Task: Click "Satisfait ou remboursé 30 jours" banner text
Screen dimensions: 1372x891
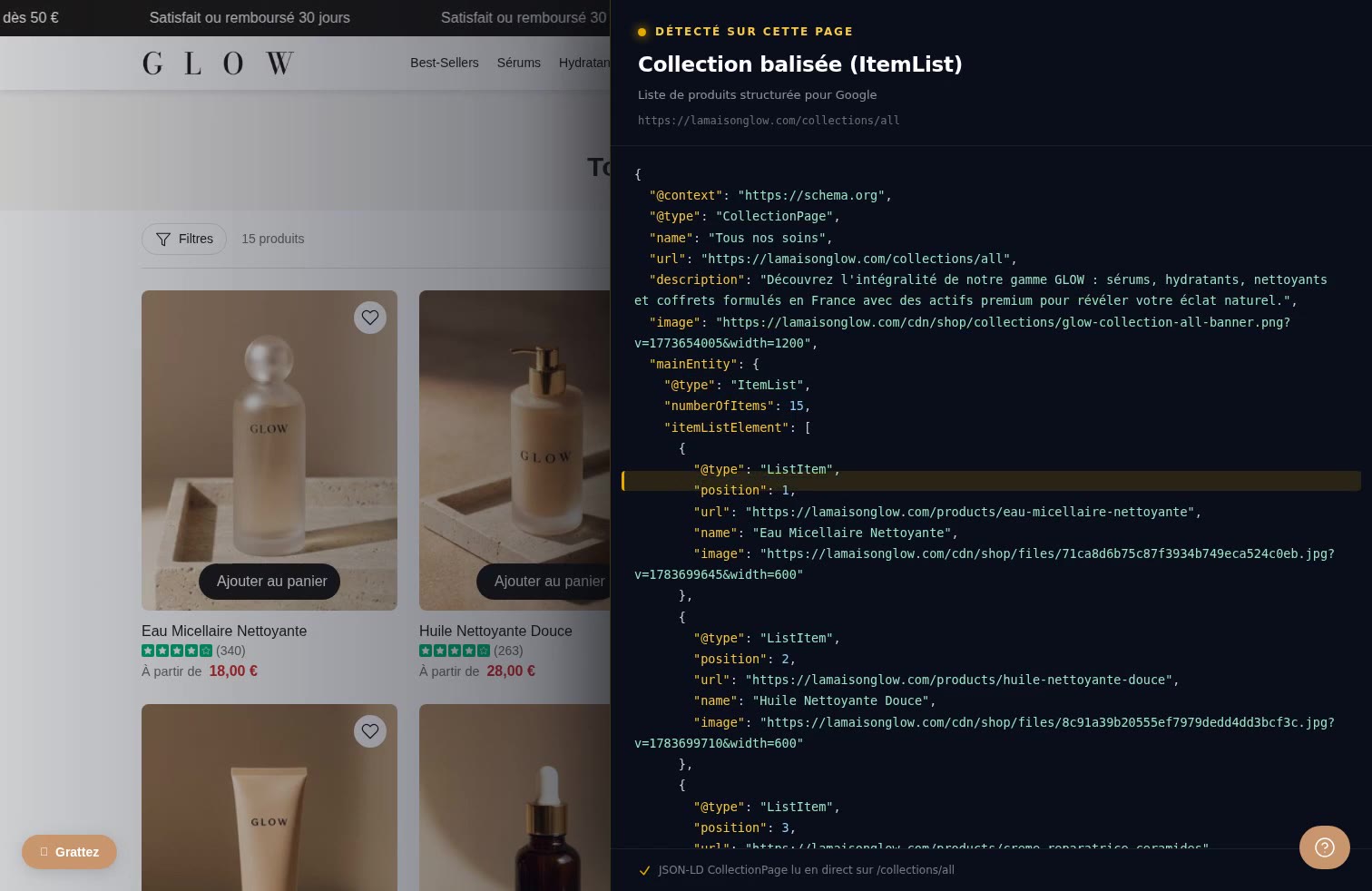Action: point(250,18)
